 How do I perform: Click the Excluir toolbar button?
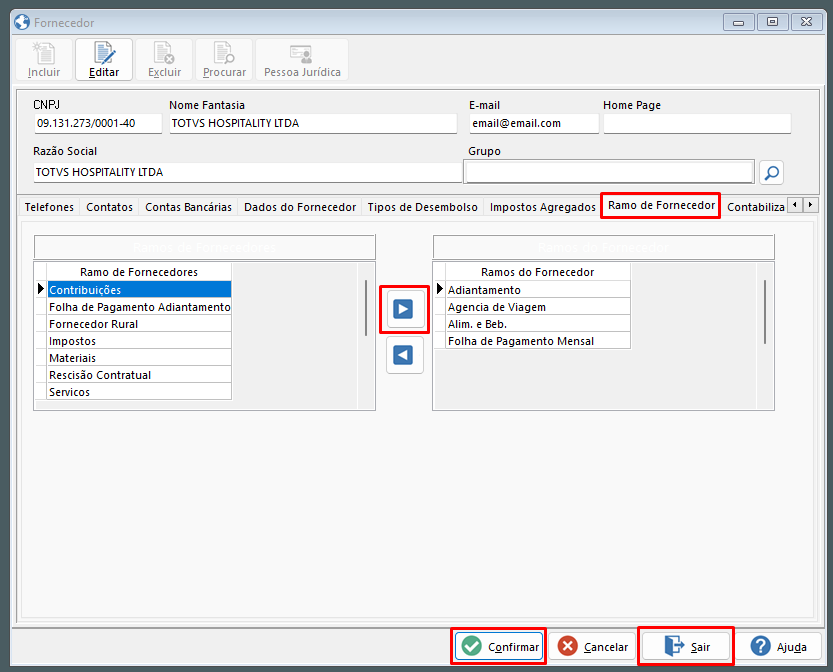coord(164,60)
